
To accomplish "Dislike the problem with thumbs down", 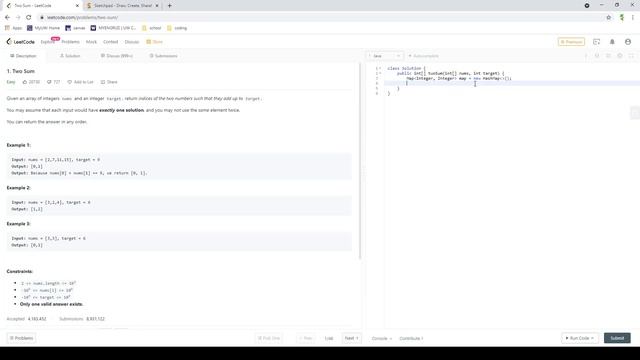I will click(x=53, y=82).
